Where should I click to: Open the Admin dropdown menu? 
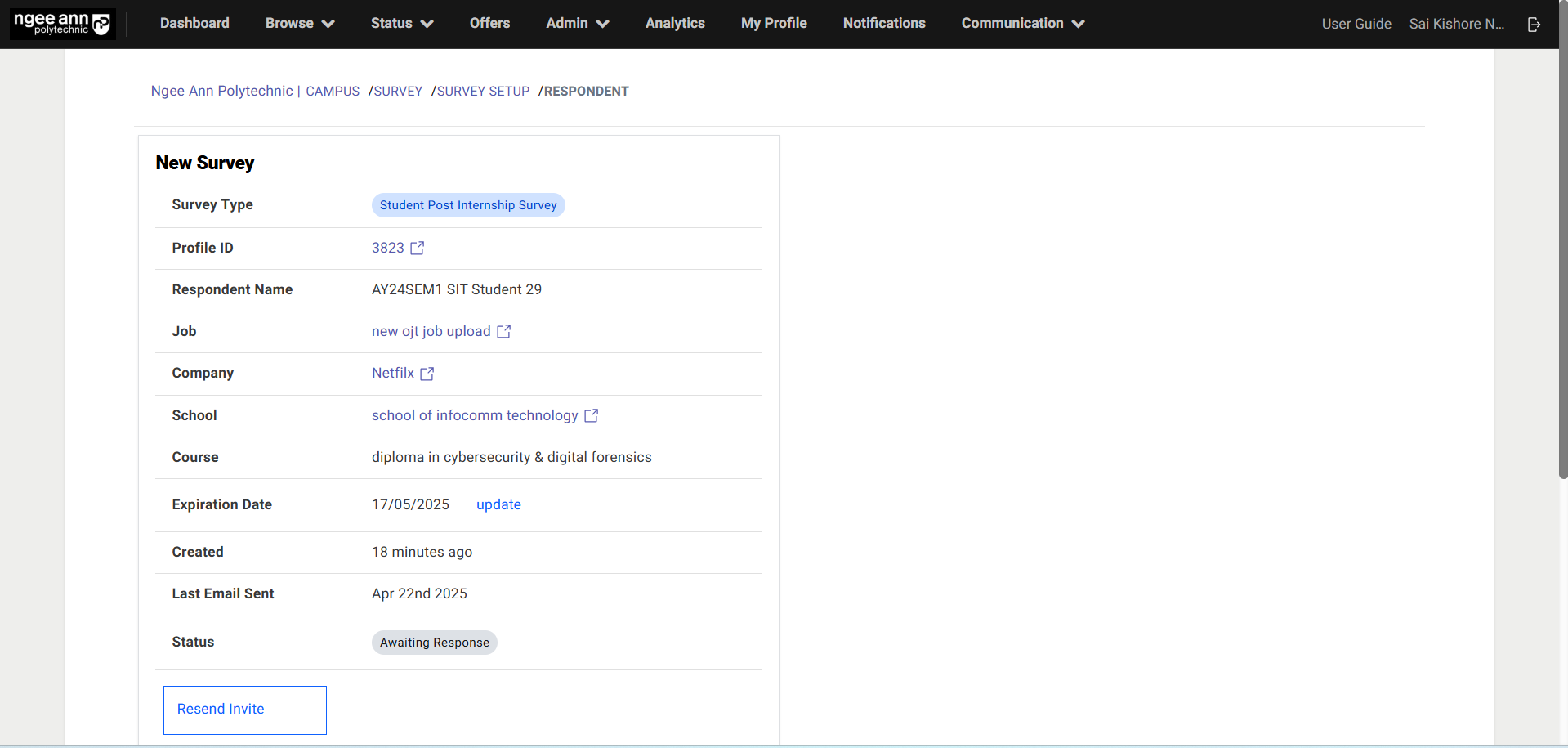pyautogui.click(x=576, y=23)
